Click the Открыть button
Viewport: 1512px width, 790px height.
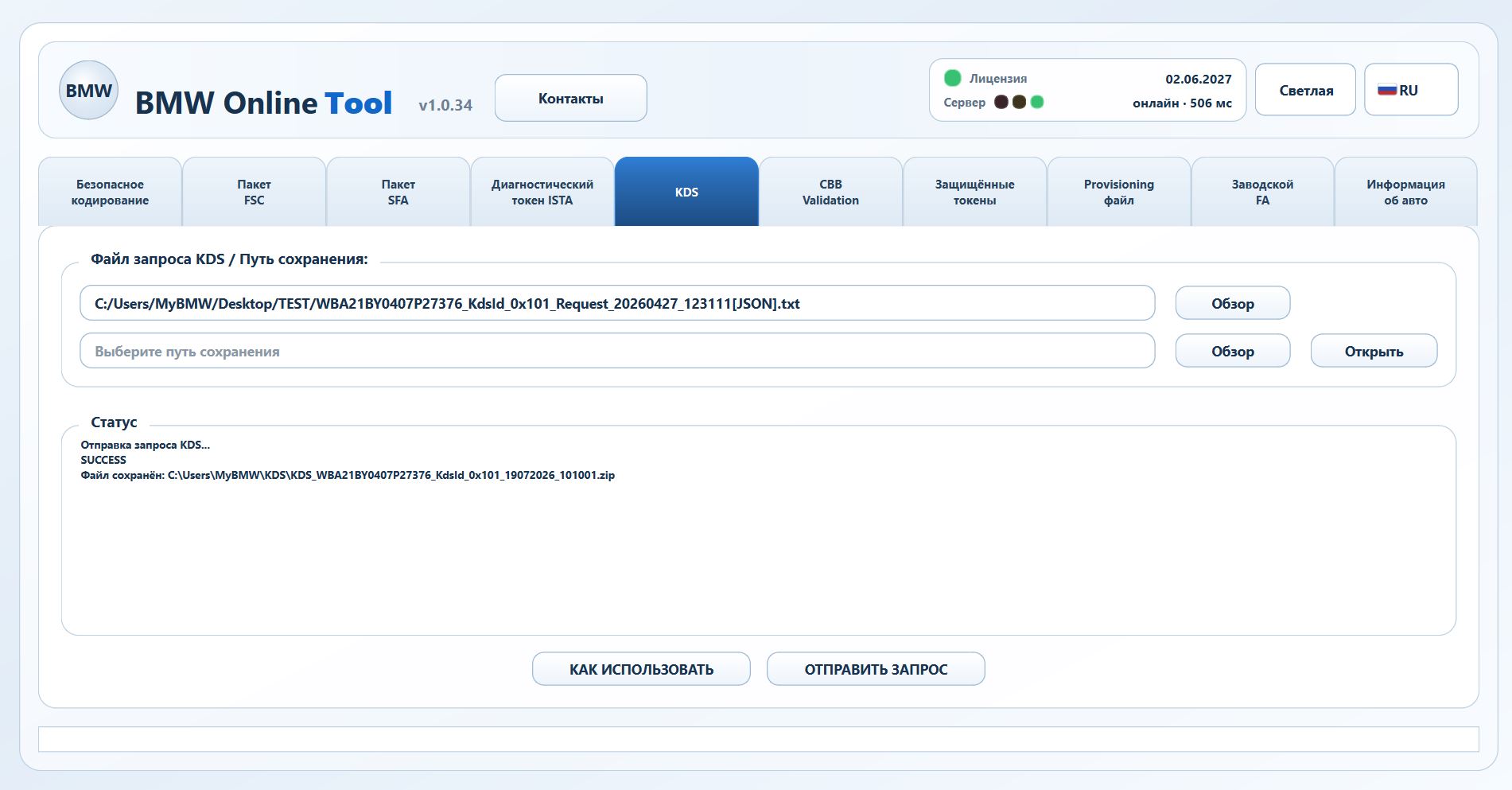(x=1374, y=351)
